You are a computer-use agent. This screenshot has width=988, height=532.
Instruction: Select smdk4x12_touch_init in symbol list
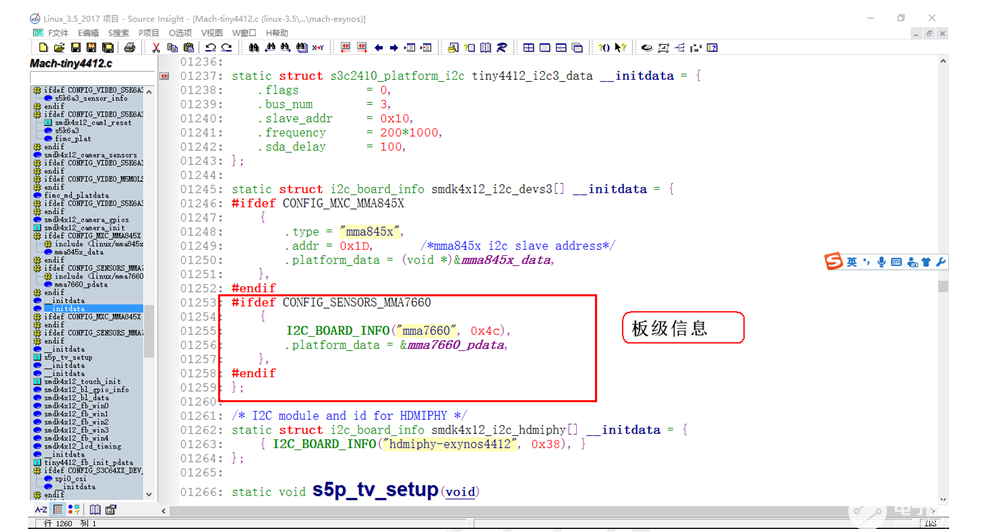point(83,381)
